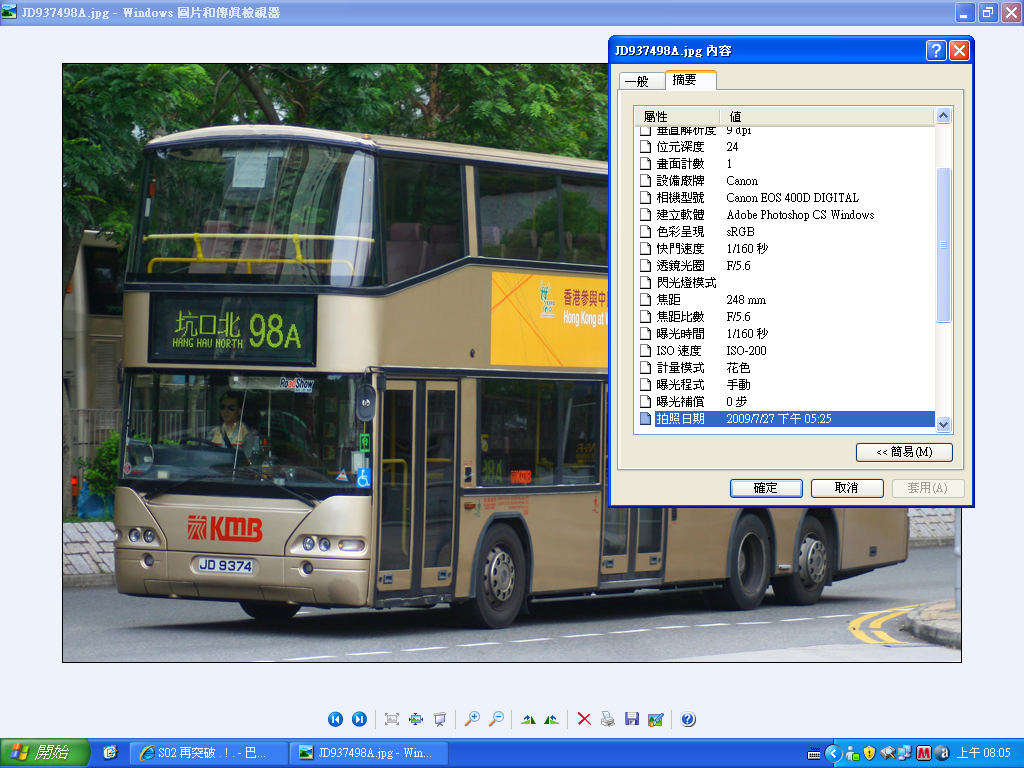Show image at actual size
Image resolution: width=1024 pixels, height=768 pixels.
click(x=416, y=719)
